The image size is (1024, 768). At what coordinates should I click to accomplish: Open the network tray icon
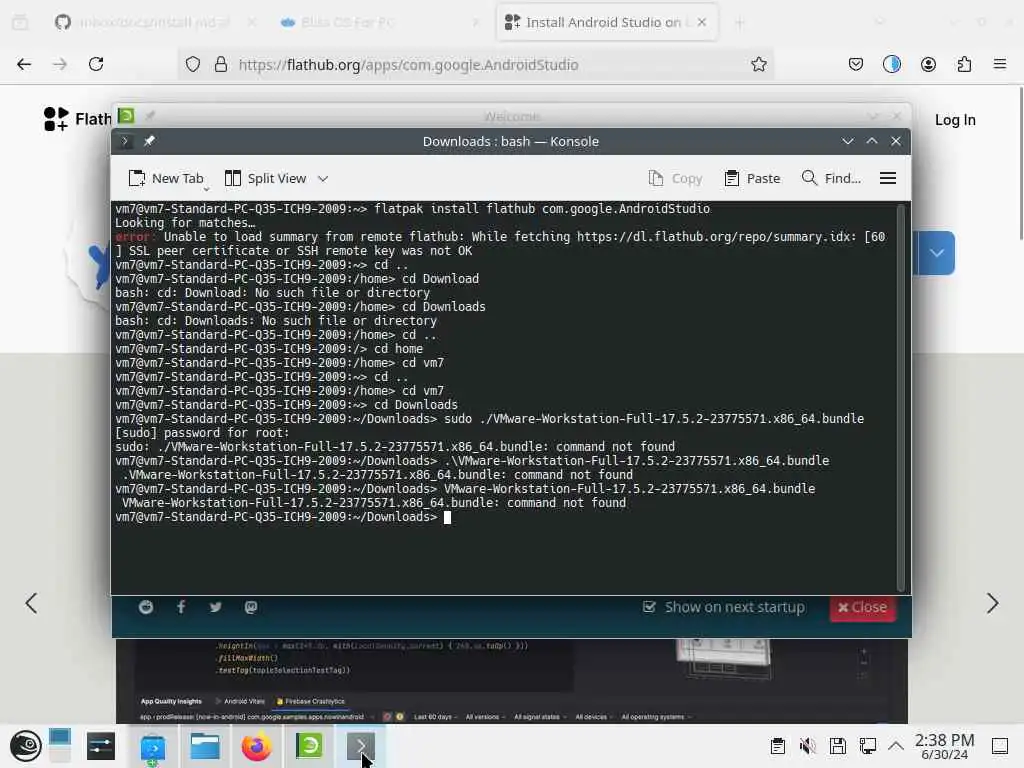point(867,746)
